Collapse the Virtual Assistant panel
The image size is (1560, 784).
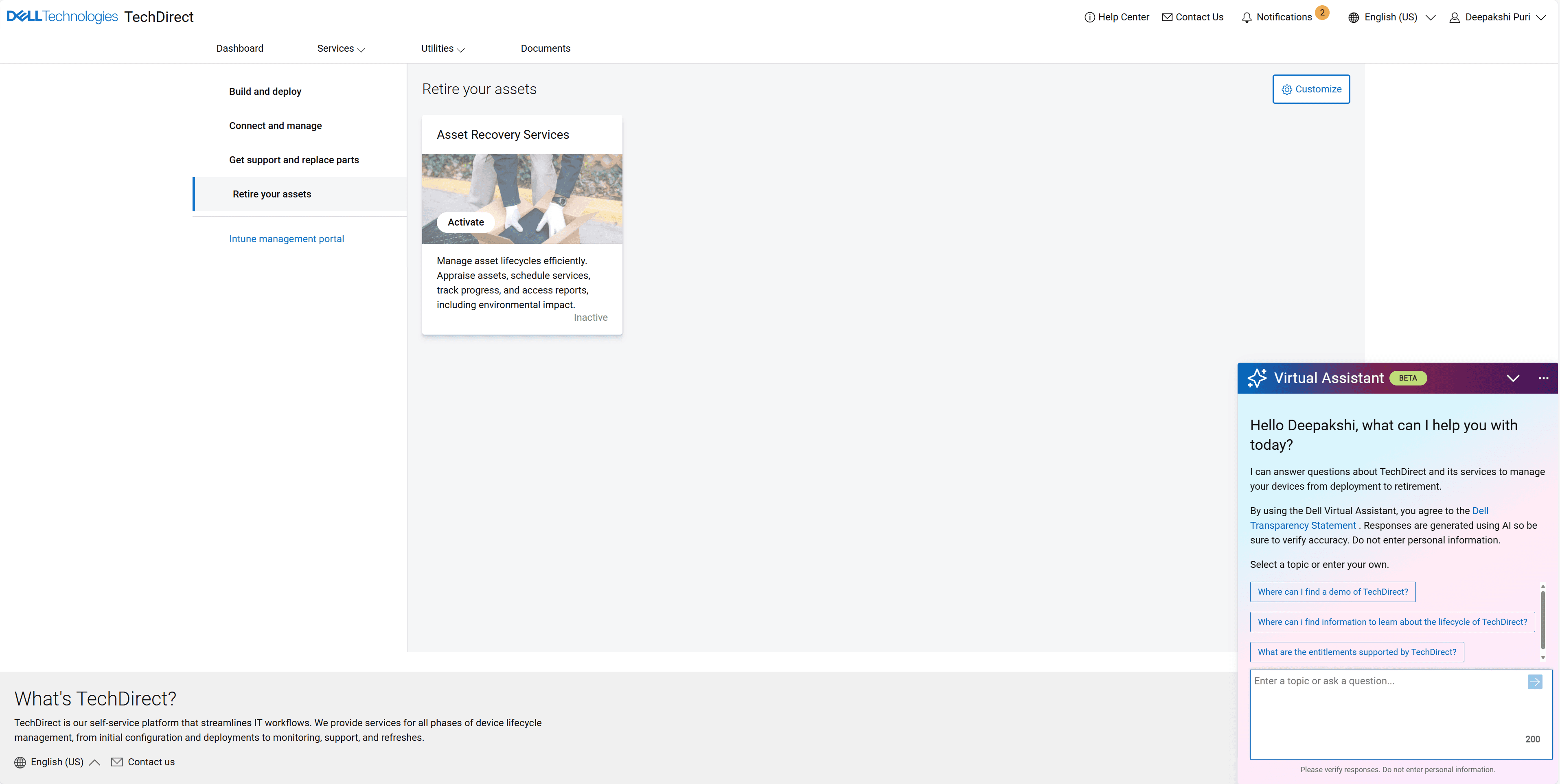tap(1513, 378)
